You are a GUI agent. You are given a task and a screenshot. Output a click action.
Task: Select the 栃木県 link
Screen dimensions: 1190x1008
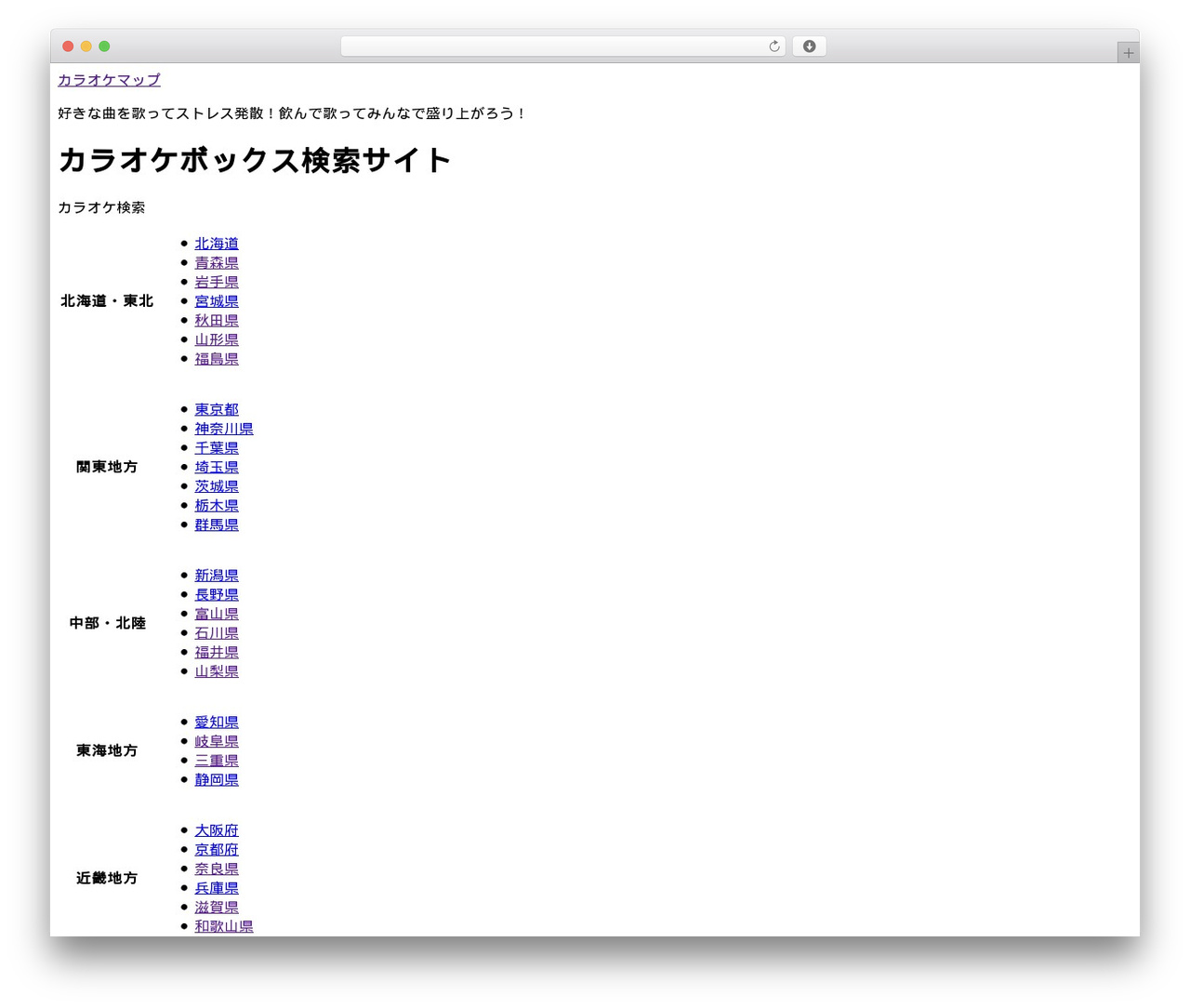(217, 506)
